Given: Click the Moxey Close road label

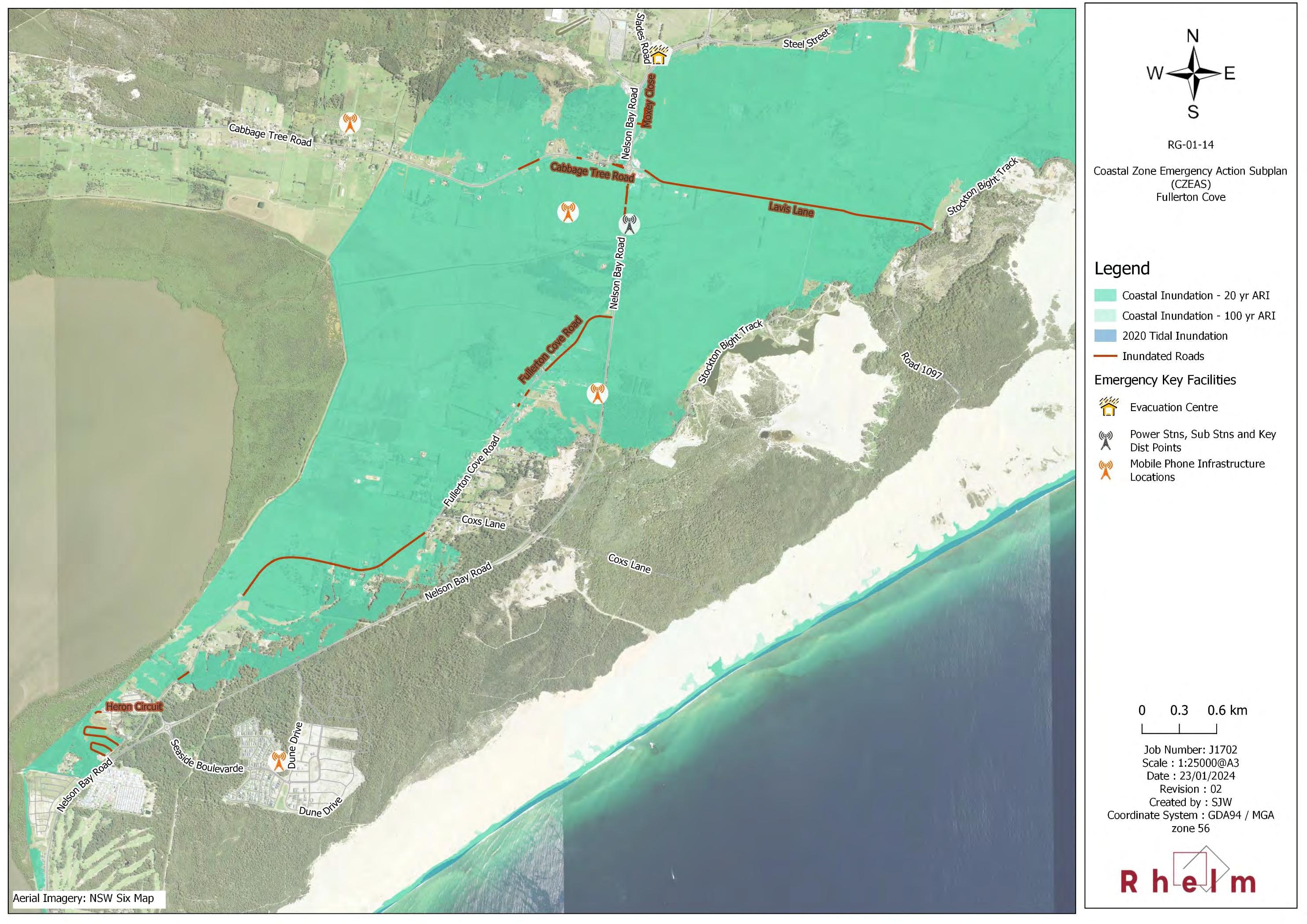Looking at the screenshot, I should coord(649,100).
